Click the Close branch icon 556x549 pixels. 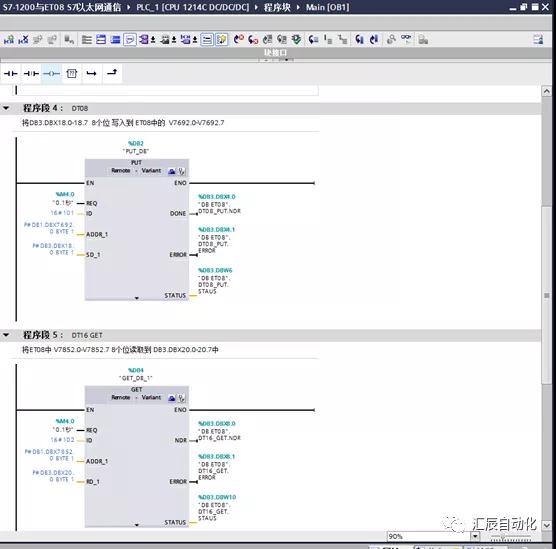tap(112, 73)
